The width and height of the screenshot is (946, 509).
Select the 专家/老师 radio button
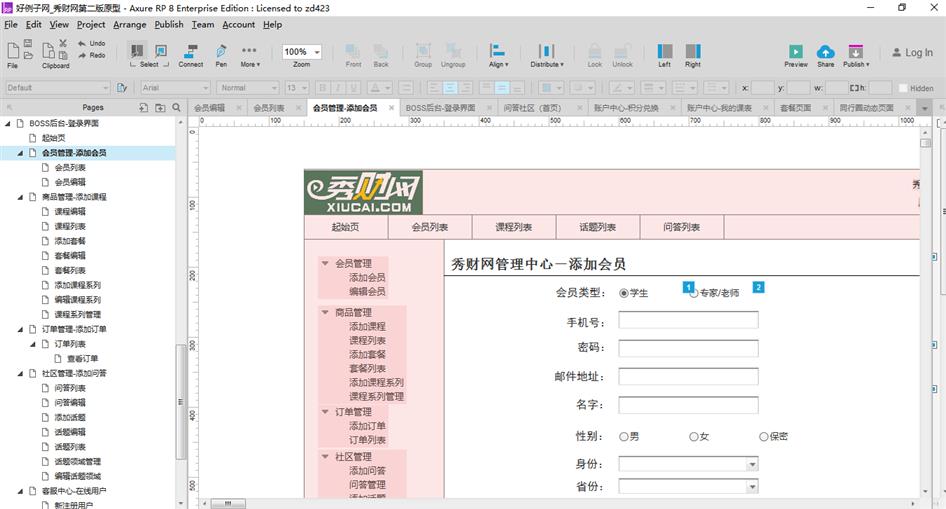[694, 293]
